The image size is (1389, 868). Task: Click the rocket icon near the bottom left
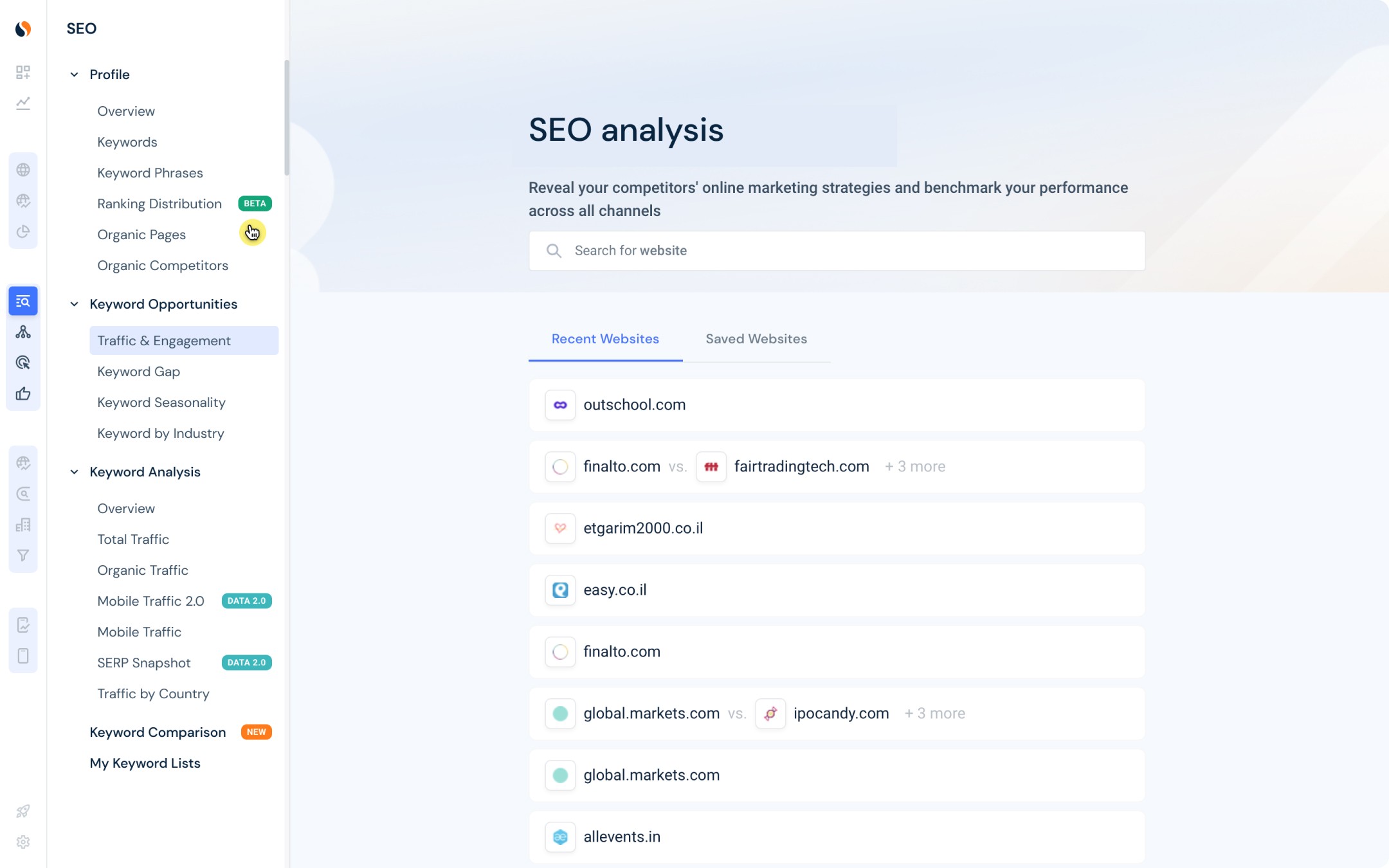tap(23, 811)
